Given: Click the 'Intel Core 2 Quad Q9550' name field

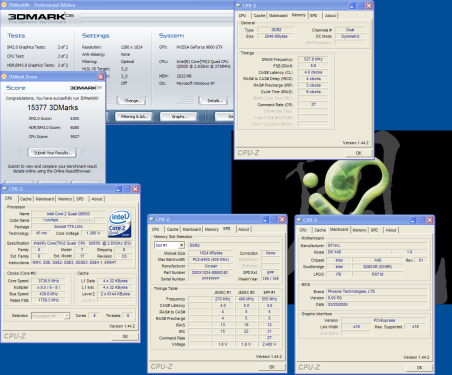Looking at the screenshot, I should click(68, 214).
